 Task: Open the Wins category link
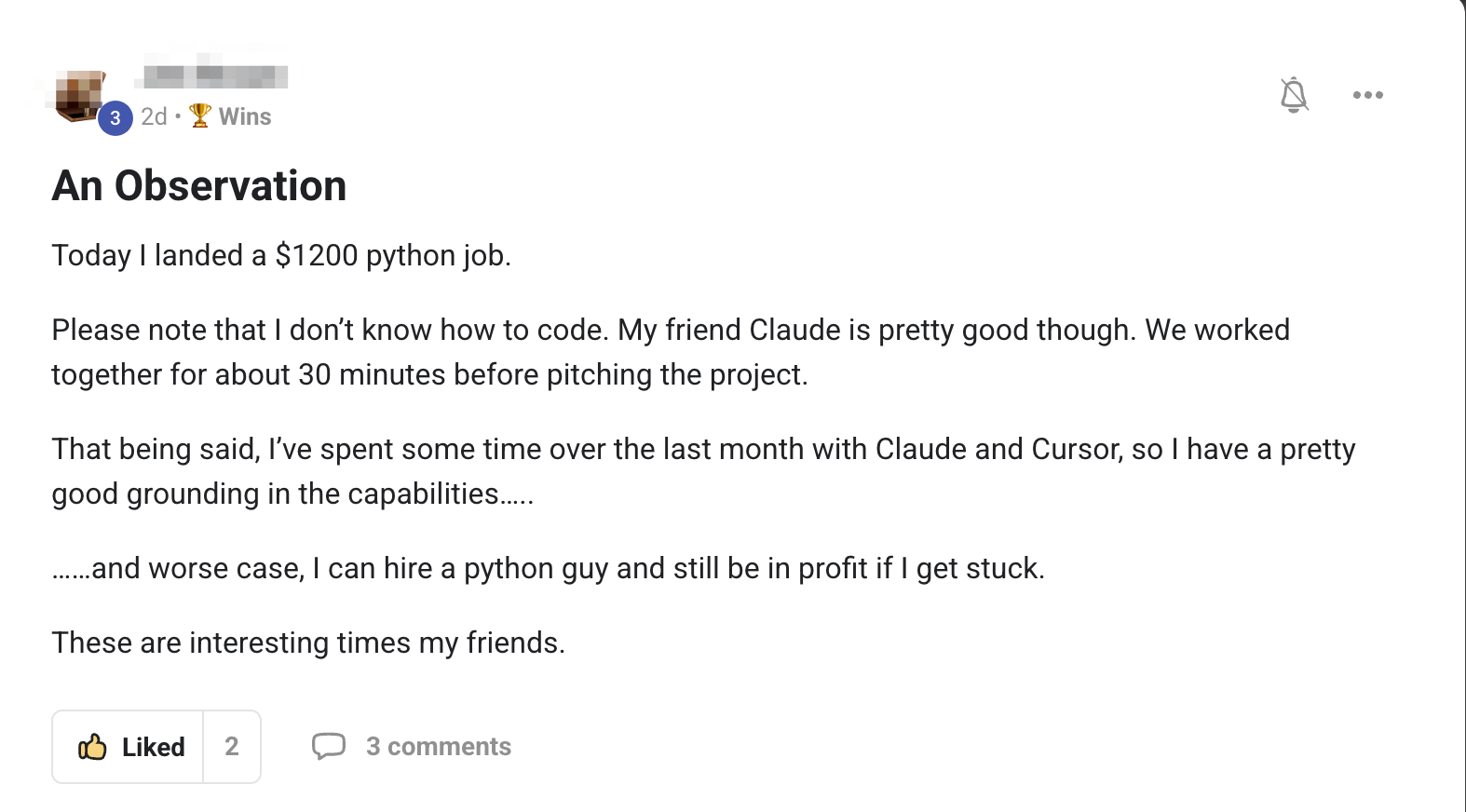(x=245, y=116)
